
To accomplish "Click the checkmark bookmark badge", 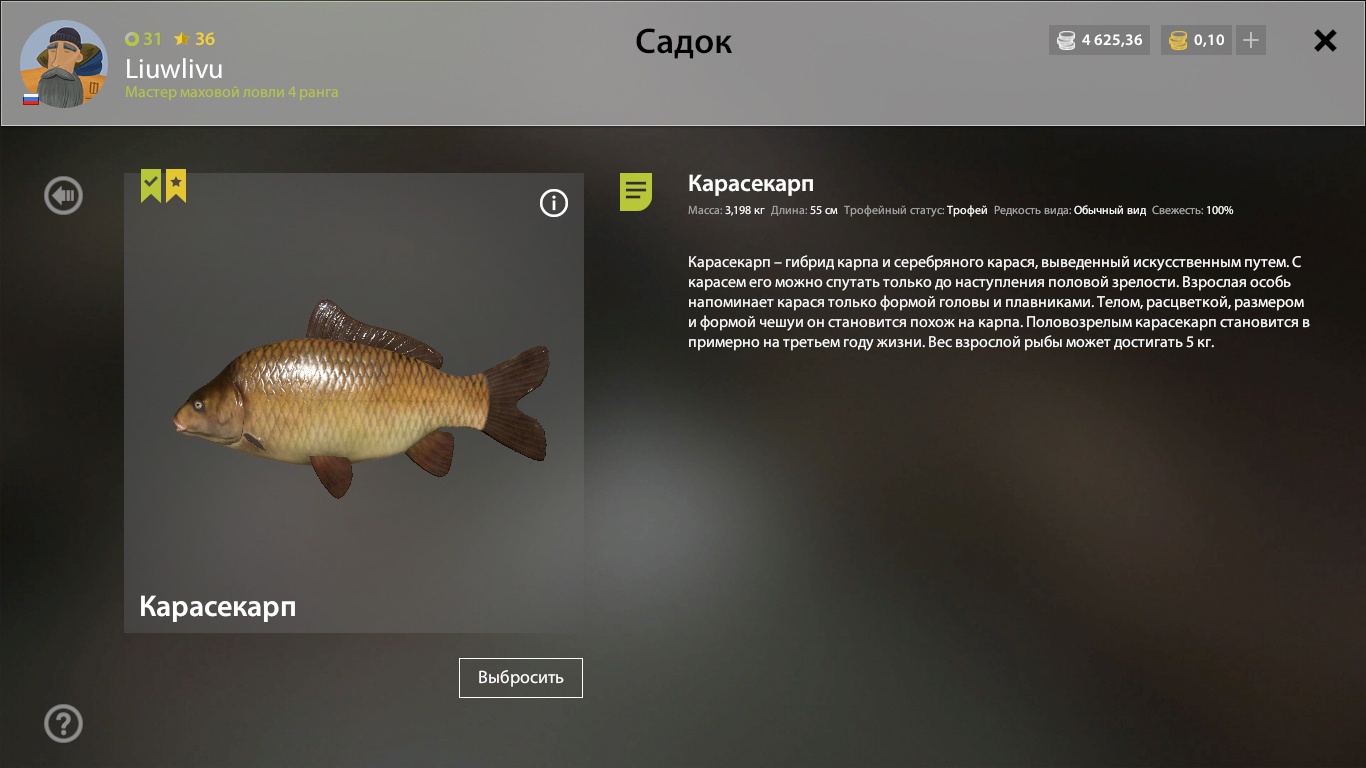I will tap(151, 186).
